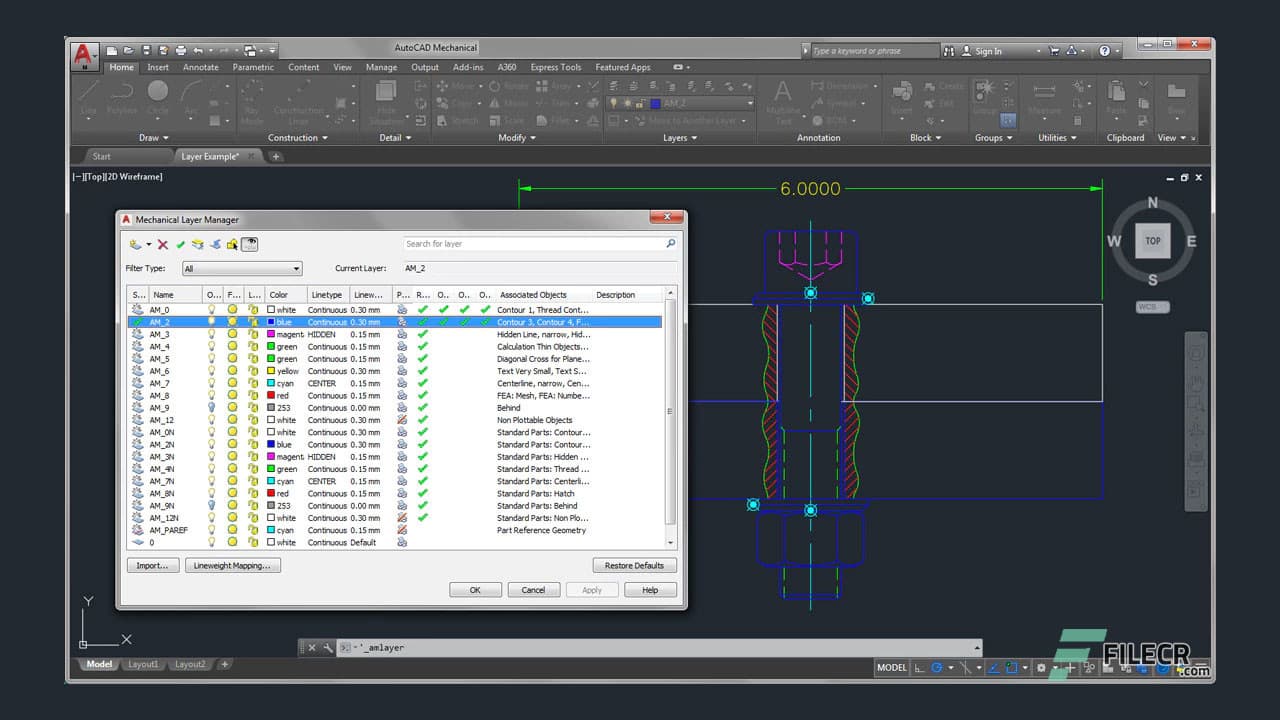Switch to the Annotate ribbon tab
This screenshot has height=720, width=1280.
pos(200,67)
